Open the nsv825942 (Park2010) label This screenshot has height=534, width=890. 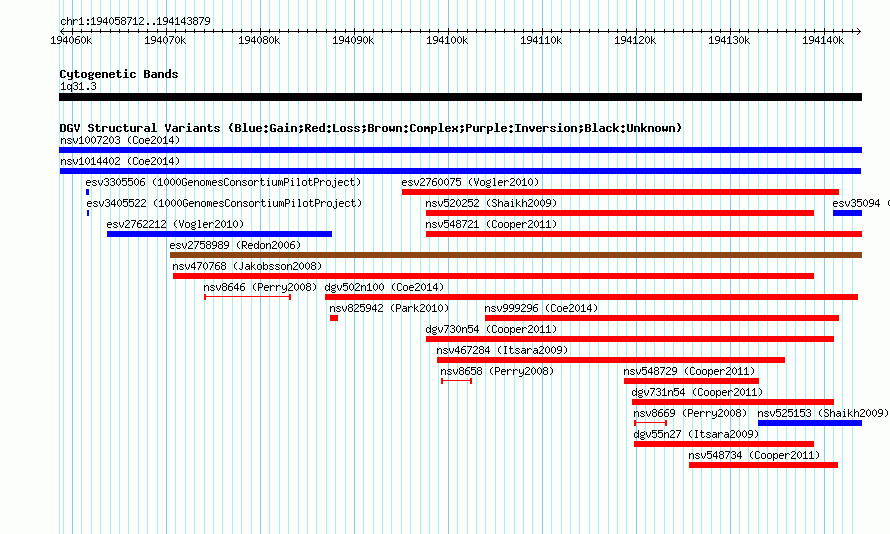pos(389,308)
